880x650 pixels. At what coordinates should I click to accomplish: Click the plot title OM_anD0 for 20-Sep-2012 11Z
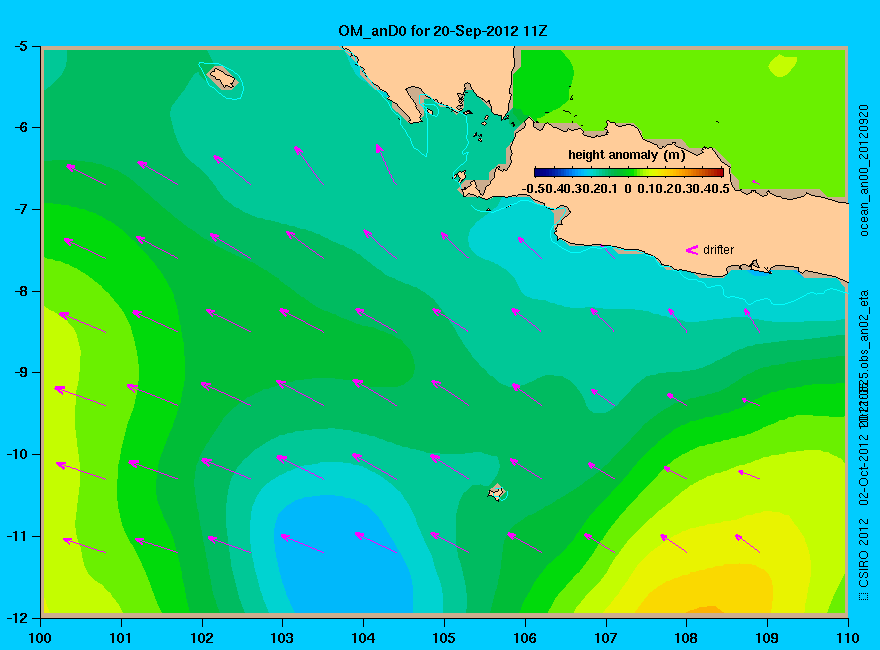pyautogui.click(x=442, y=30)
